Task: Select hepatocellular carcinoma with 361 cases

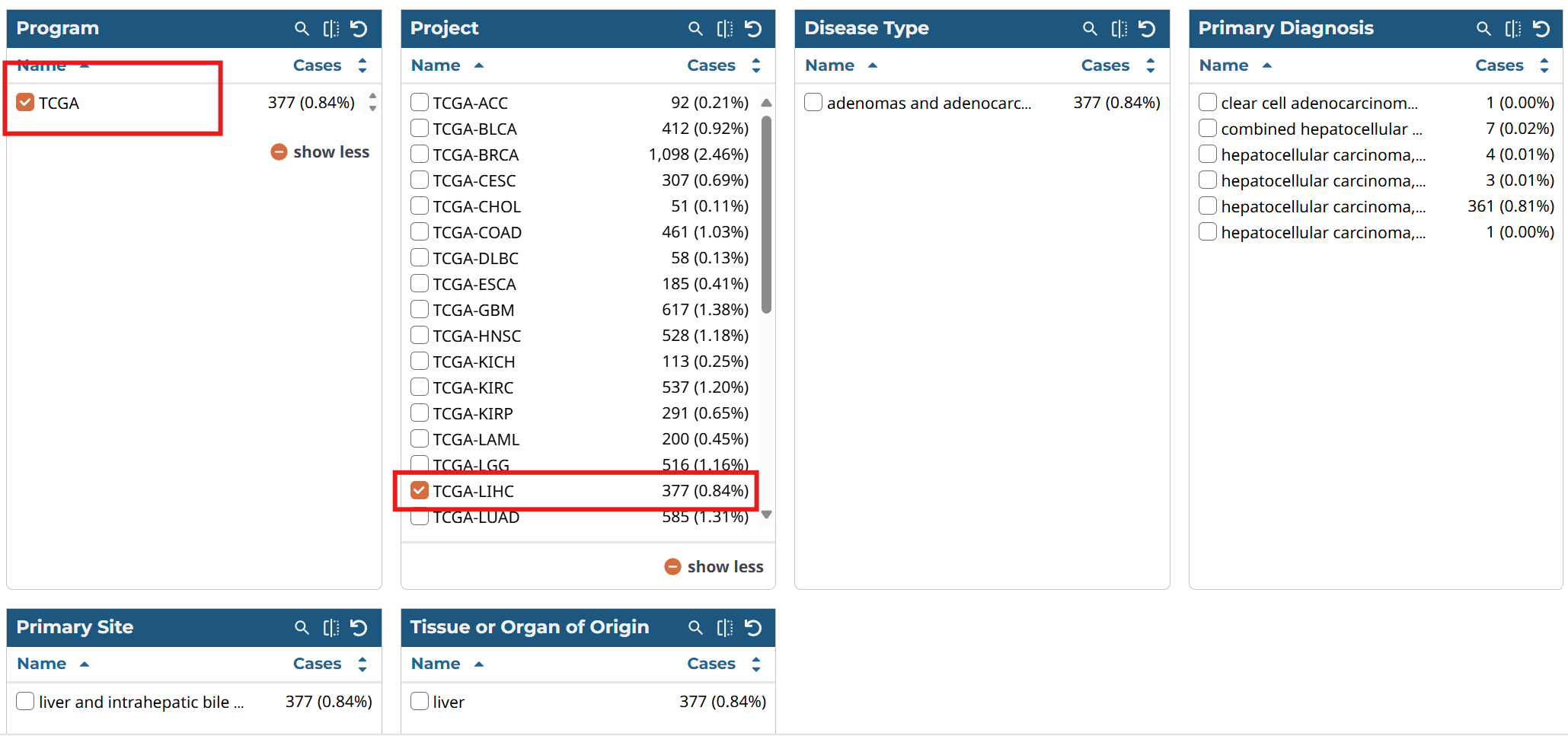Action: point(1376,206)
